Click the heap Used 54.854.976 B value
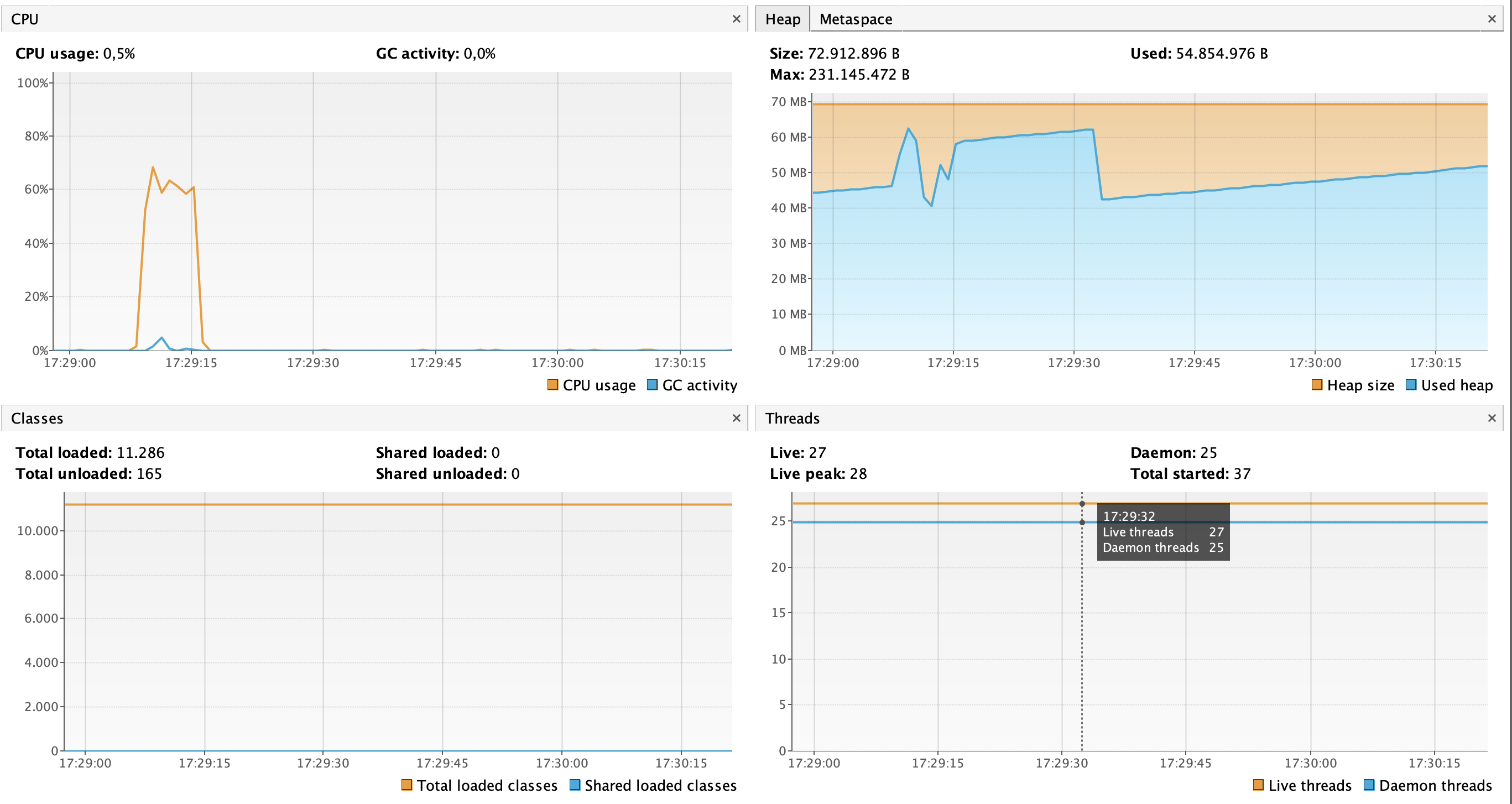Image resolution: width=1512 pixels, height=804 pixels. (x=1222, y=54)
